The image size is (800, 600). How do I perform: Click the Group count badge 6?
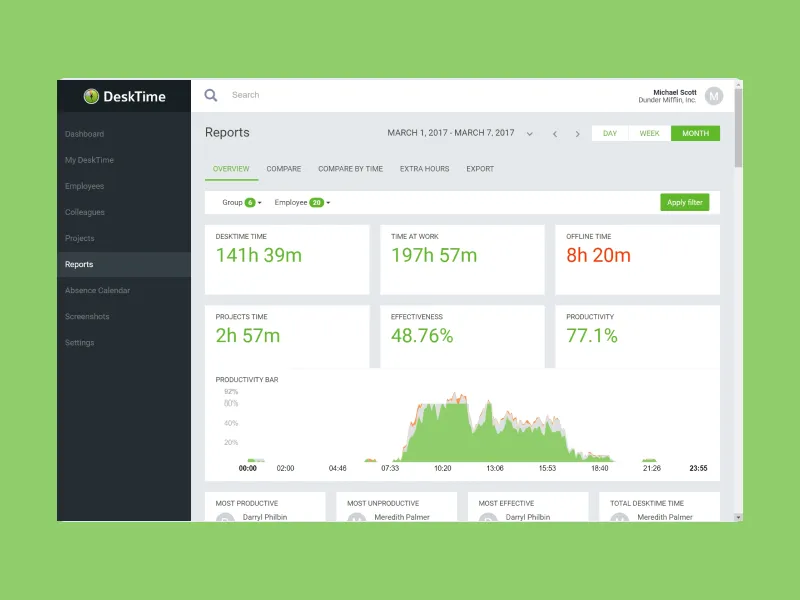[250, 203]
